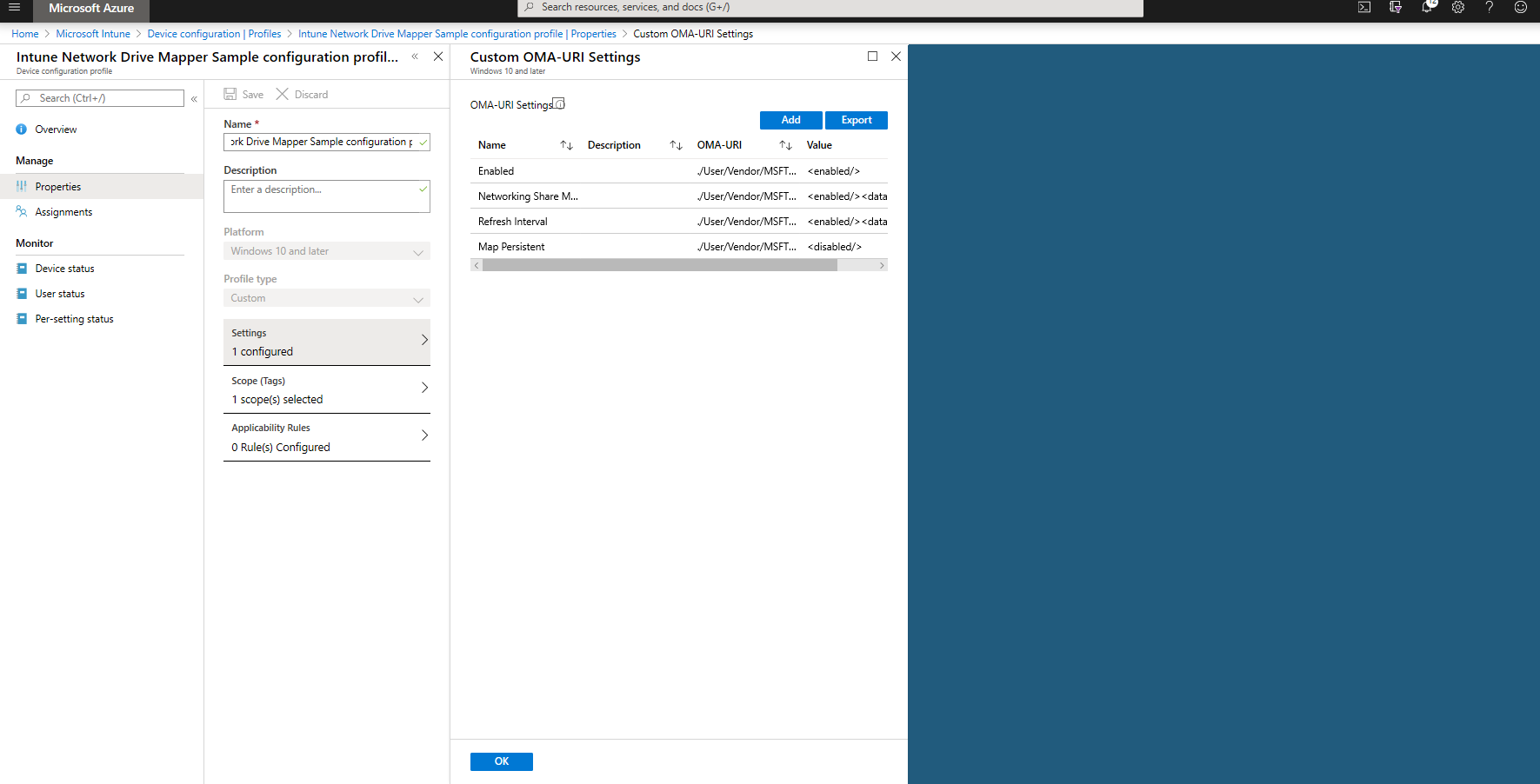Click the horizontal scrollbar left arrow
The height and width of the screenshot is (784, 1540).
coord(477,266)
